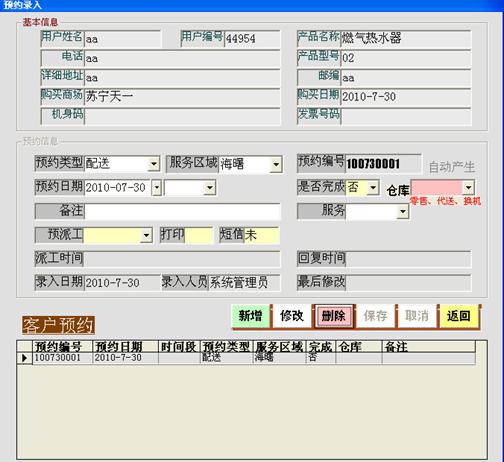The image size is (504, 462).
Task: Click the 用户编号 field showing 44954
Action: click(252, 39)
